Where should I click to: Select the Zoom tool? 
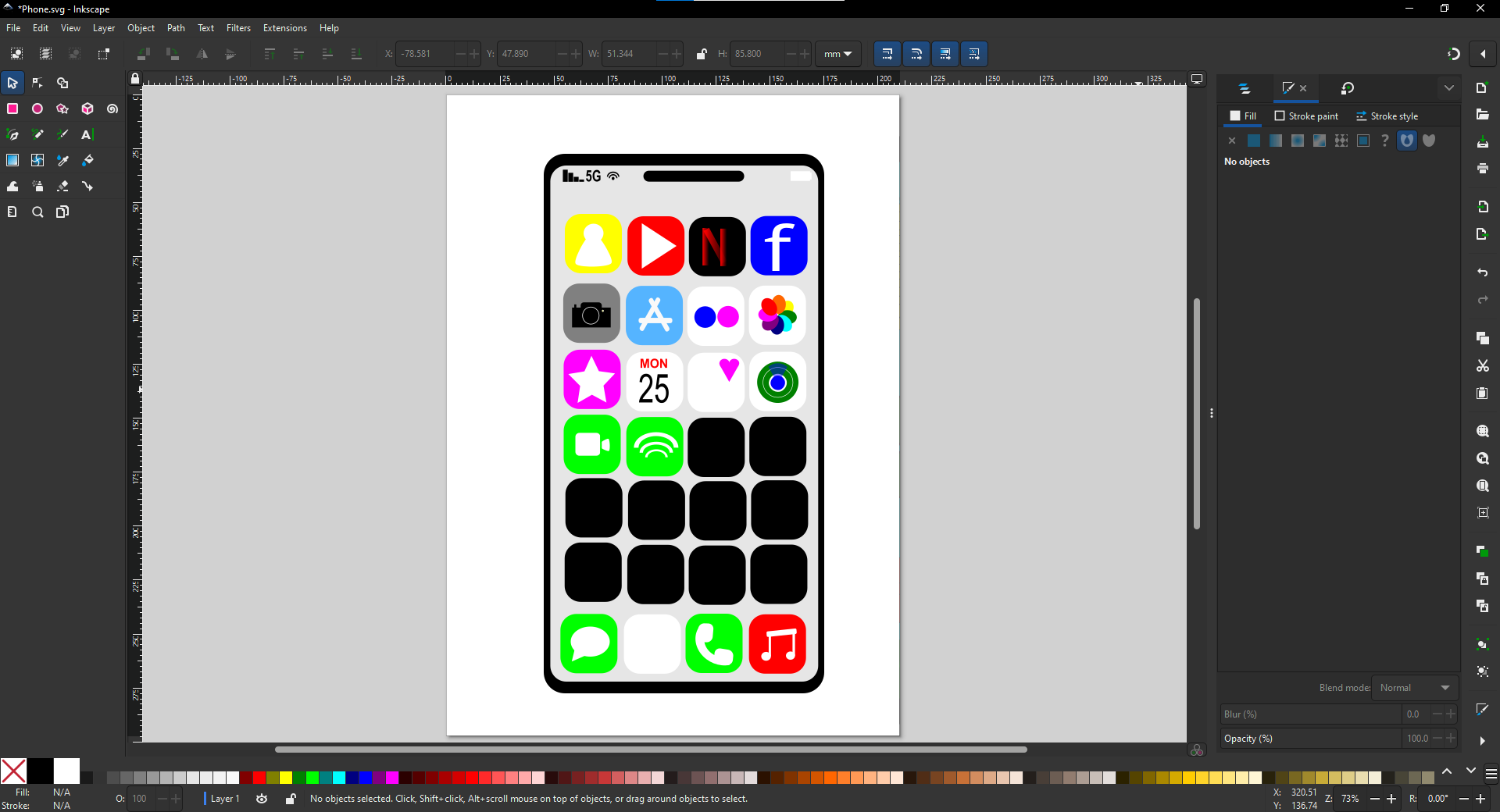click(37, 212)
